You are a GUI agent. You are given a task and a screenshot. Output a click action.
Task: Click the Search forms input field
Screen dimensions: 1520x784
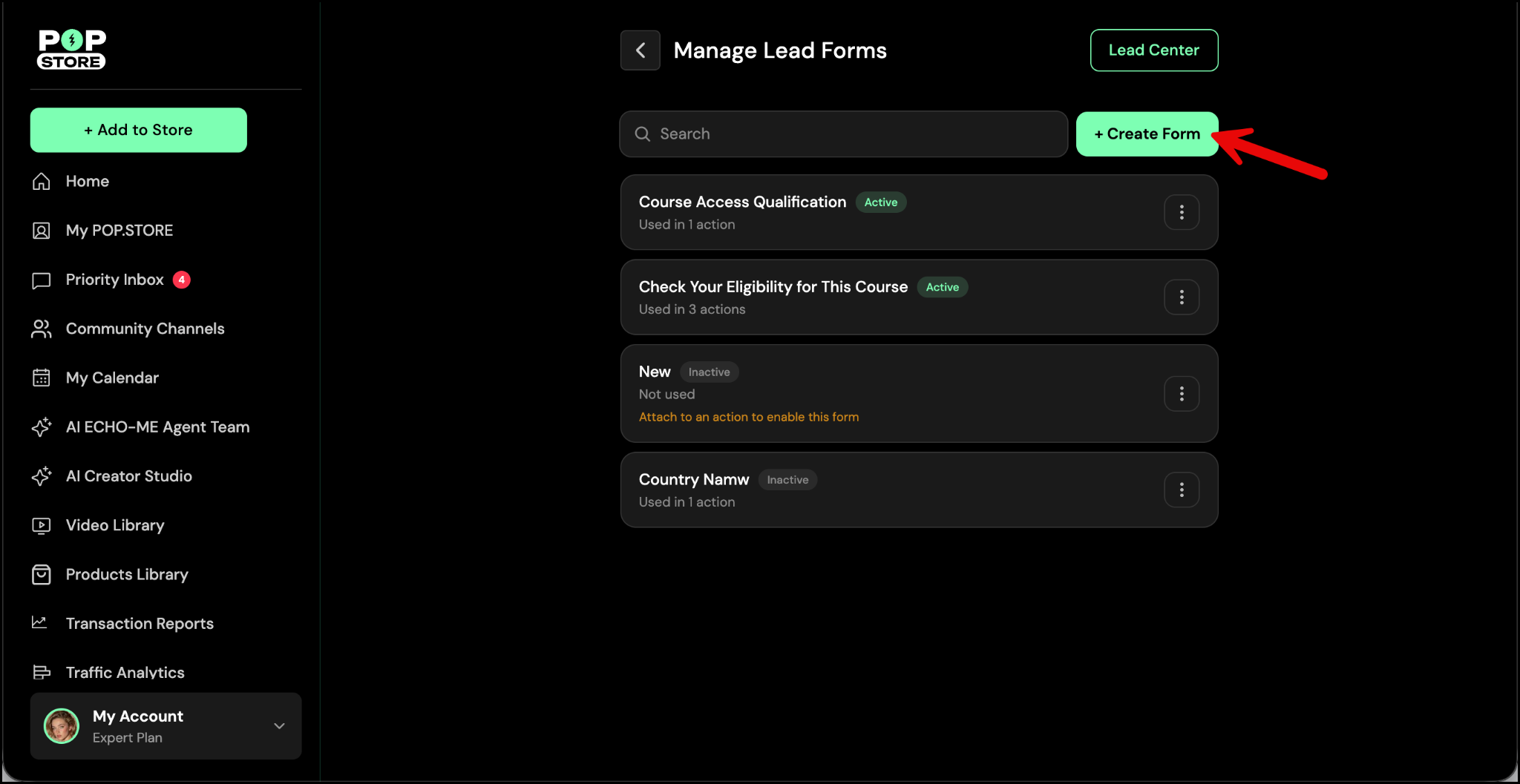[x=843, y=134]
